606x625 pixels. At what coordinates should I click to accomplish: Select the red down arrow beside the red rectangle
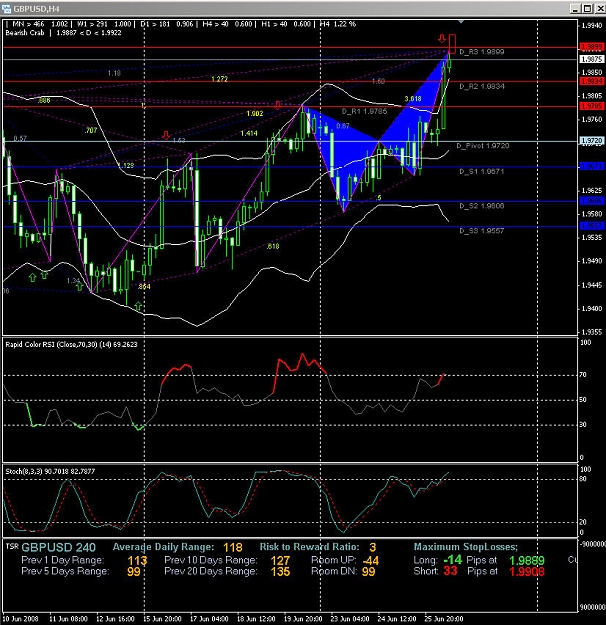(442, 39)
